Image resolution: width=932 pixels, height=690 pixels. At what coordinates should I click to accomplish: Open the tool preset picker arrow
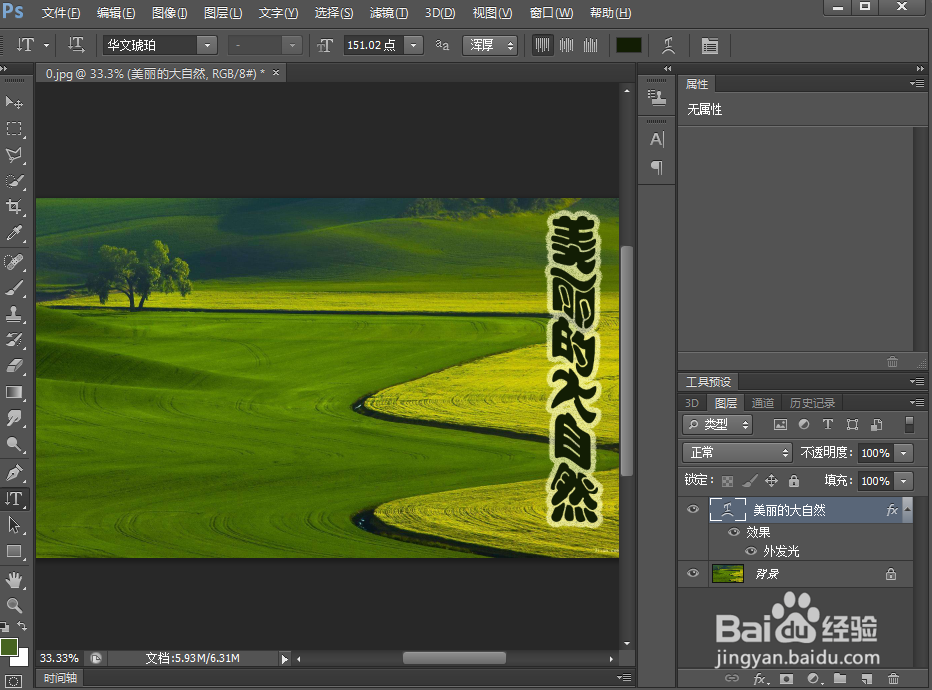tap(46, 45)
